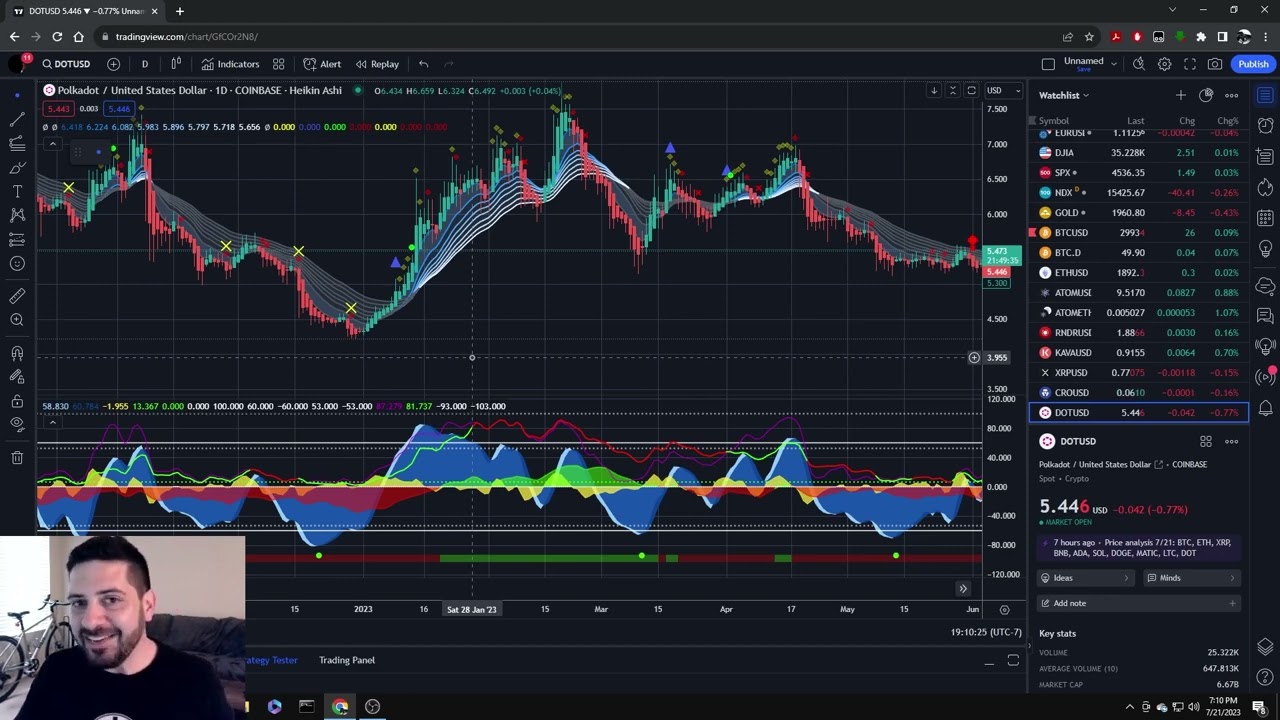Open the DOTUSD details grid view icon
Viewport: 1280px width, 720px height.
[x=1206, y=441]
